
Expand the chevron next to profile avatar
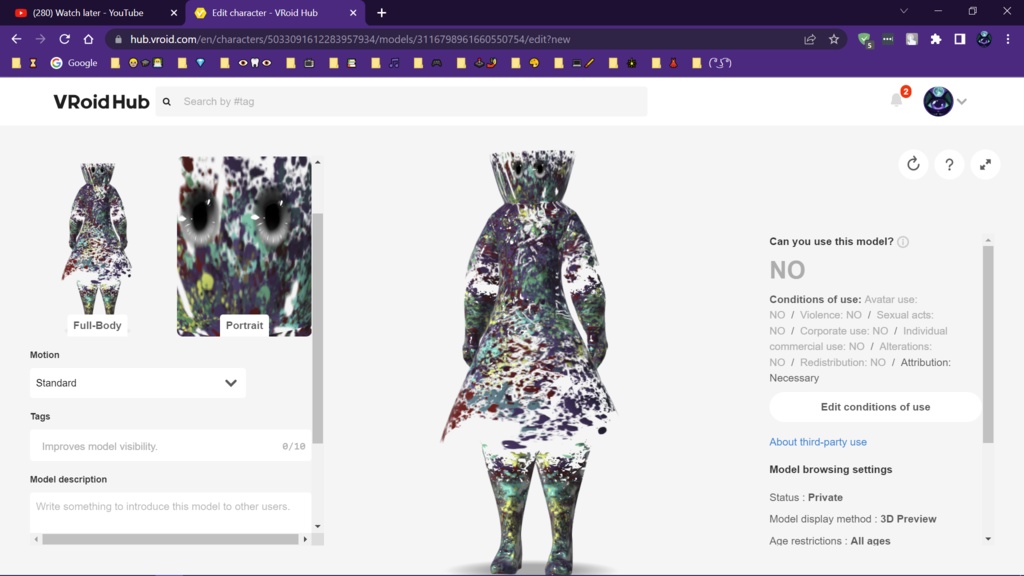pyautogui.click(x=962, y=101)
